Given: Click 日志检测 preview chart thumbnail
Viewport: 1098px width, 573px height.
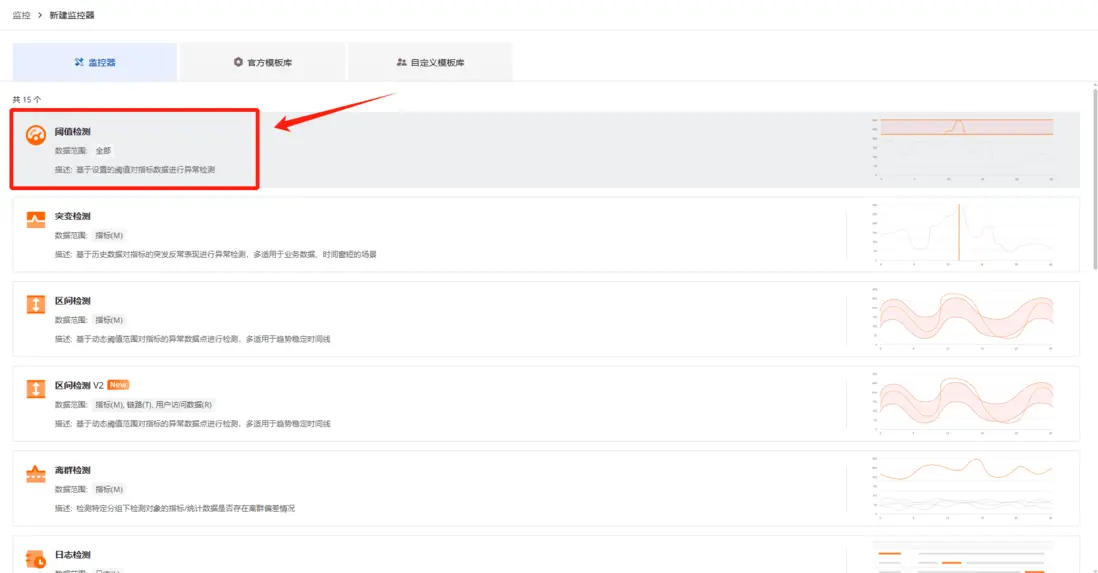Looking at the screenshot, I should 963,558.
